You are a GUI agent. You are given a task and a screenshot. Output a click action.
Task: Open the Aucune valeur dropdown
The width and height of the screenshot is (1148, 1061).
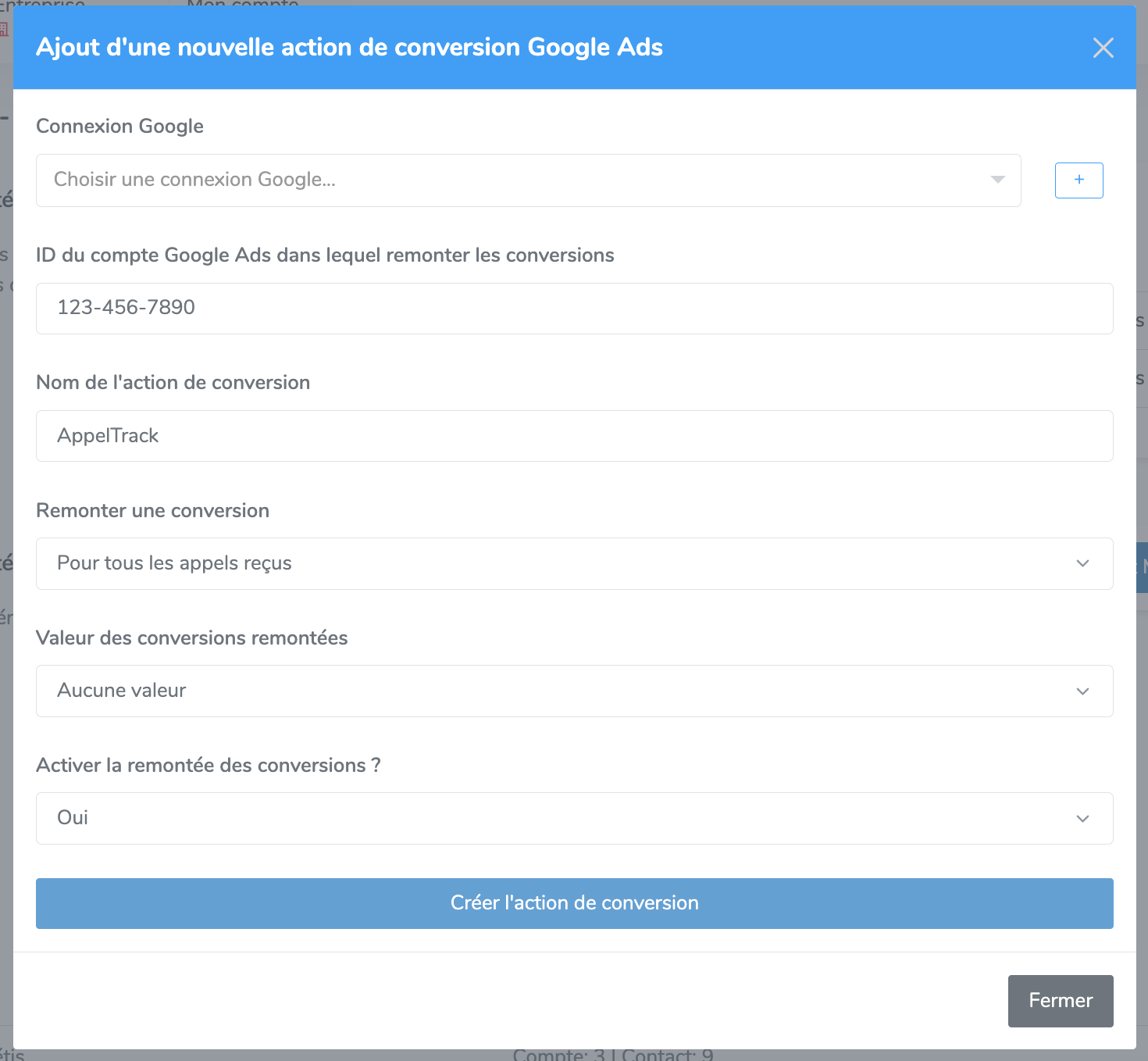pyautogui.click(x=575, y=691)
